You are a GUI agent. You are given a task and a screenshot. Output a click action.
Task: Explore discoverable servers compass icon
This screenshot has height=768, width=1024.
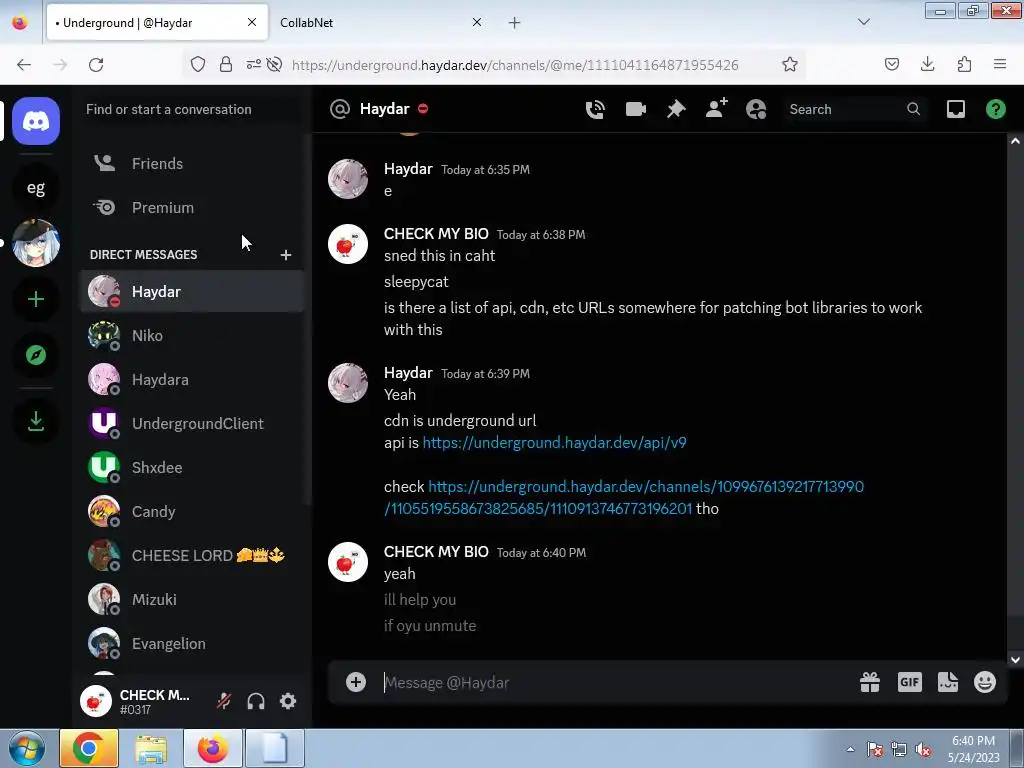36,355
